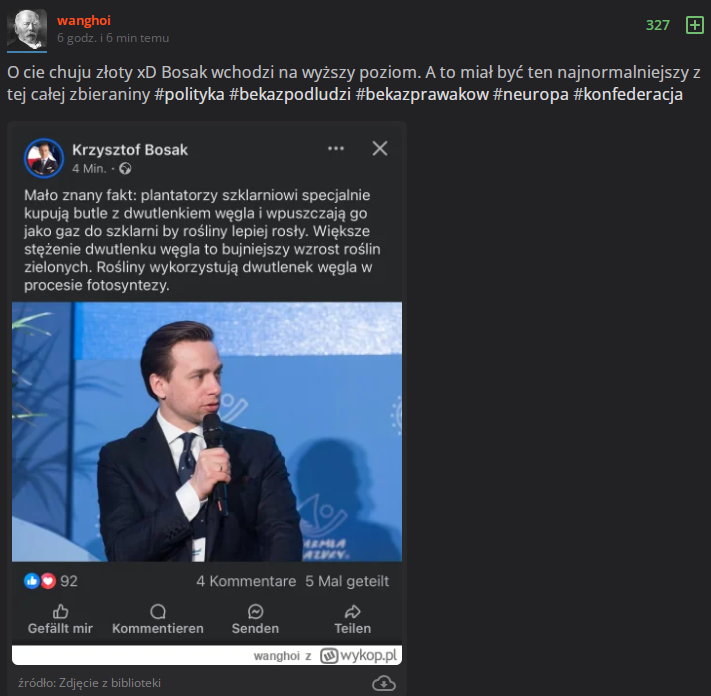Click the globe privacy icon next to 4 Min.
711x696 pixels.
tap(125, 169)
